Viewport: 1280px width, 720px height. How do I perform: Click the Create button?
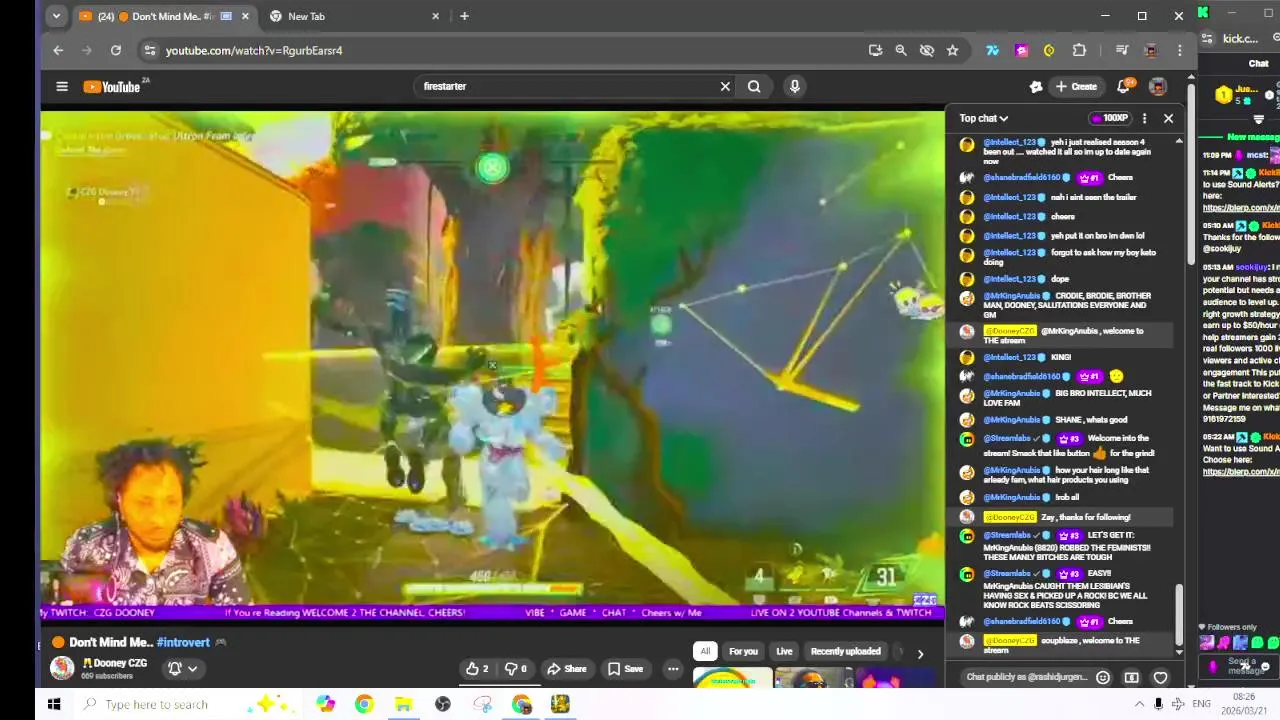click(x=1076, y=87)
